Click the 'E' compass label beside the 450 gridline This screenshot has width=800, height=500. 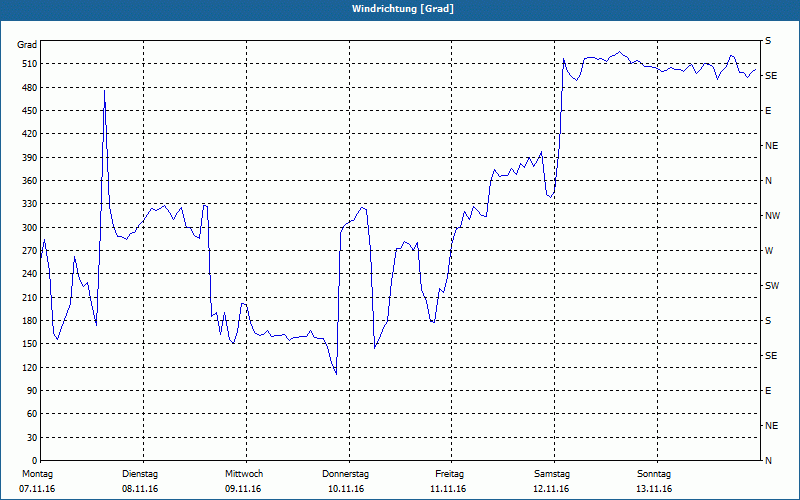point(768,111)
